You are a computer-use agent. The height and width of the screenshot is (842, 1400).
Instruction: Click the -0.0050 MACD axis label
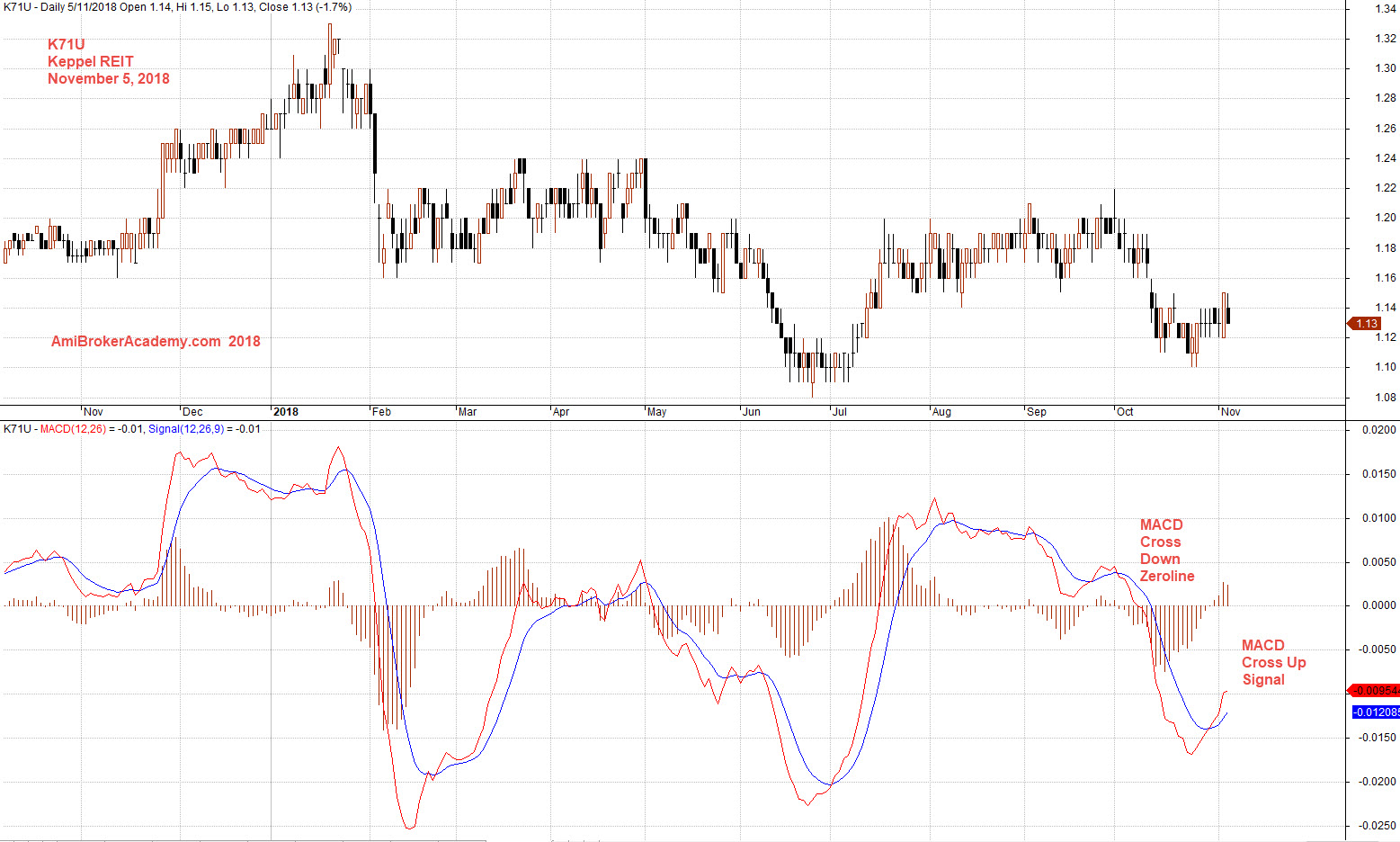coord(1378,649)
